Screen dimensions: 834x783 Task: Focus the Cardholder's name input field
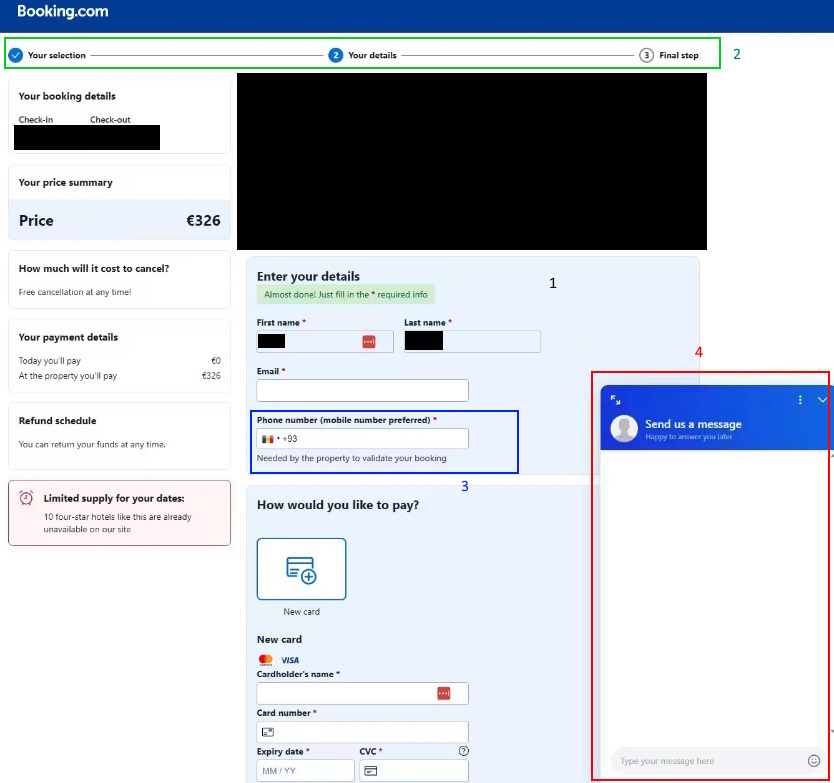pyautogui.click(x=362, y=693)
